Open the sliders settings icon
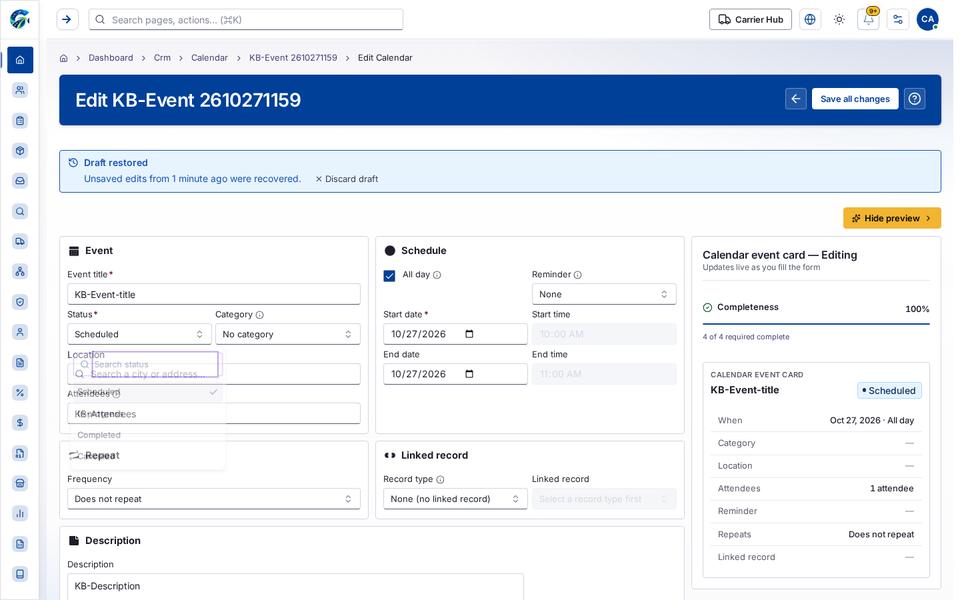This screenshot has height=600, width=960. [x=898, y=20]
